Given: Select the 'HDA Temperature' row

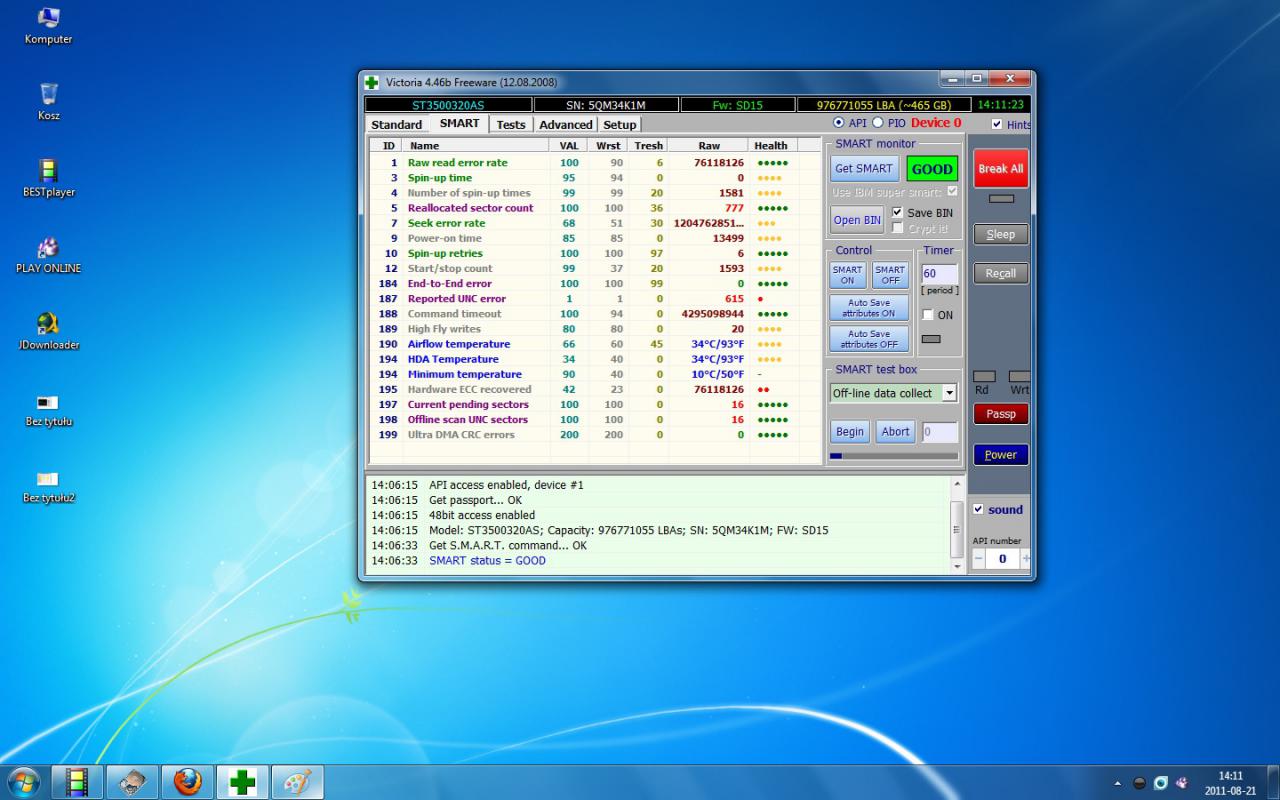Looking at the screenshot, I should (595, 359).
